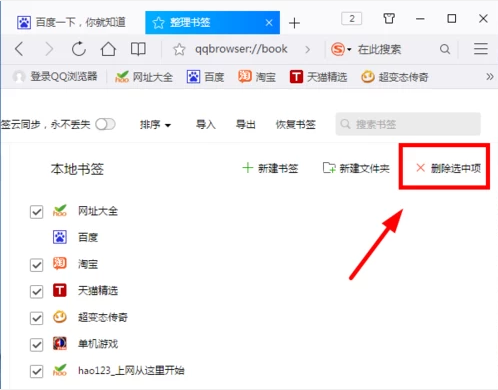Click 登录QQ浏览器 in bookmarks bar
498x390 pixels.
[55, 77]
